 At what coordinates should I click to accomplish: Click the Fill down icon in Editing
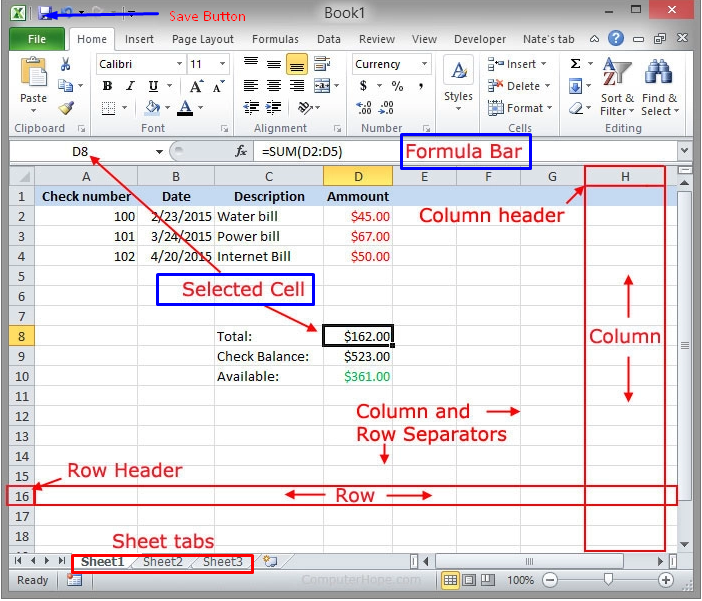(x=575, y=86)
